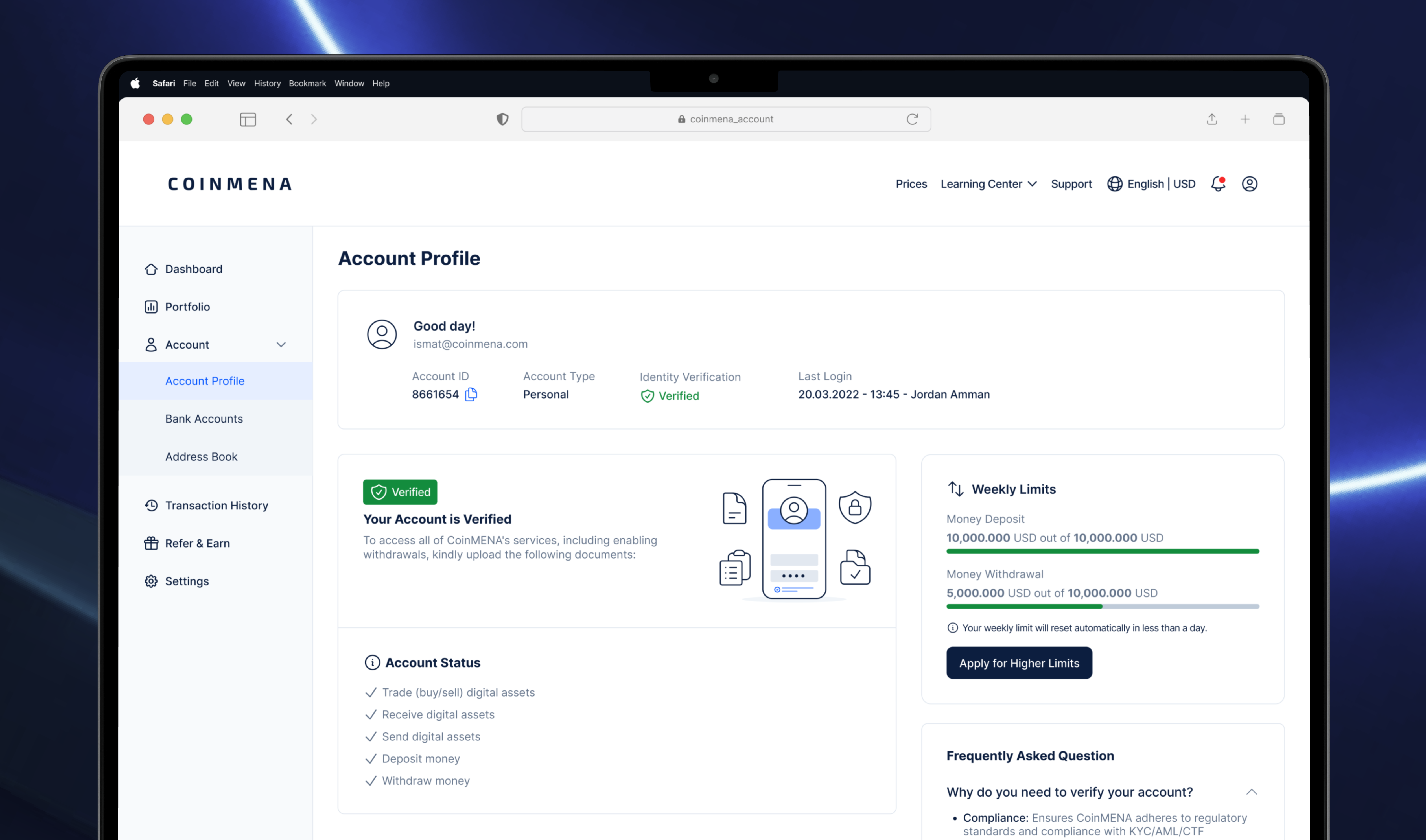Open the Safari menu in menu bar
The width and height of the screenshot is (1426, 840).
coord(163,83)
